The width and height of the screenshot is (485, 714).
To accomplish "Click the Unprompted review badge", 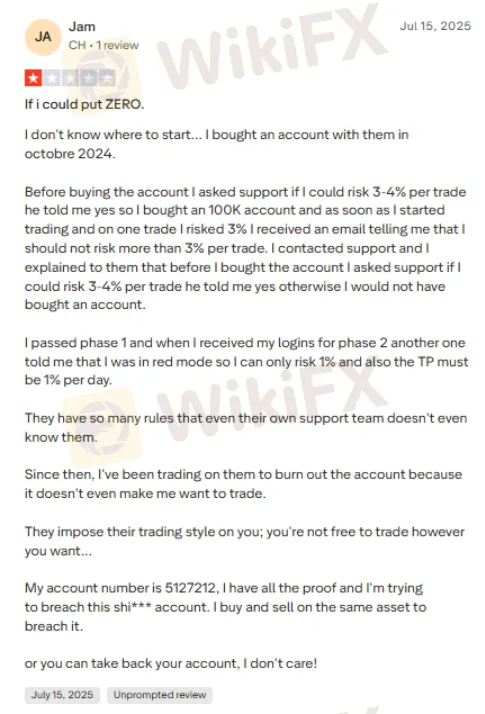I will pyautogui.click(x=160, y=695).
